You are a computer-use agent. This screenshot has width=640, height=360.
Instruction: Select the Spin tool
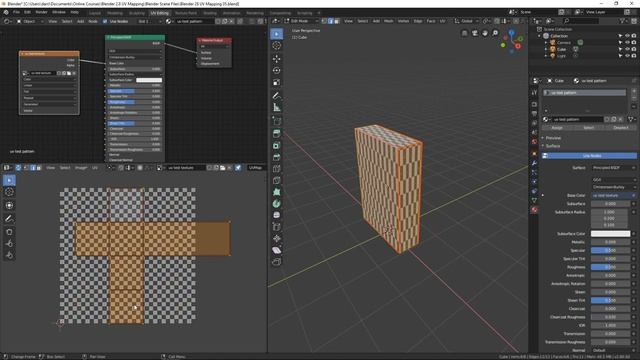[276, 204]
